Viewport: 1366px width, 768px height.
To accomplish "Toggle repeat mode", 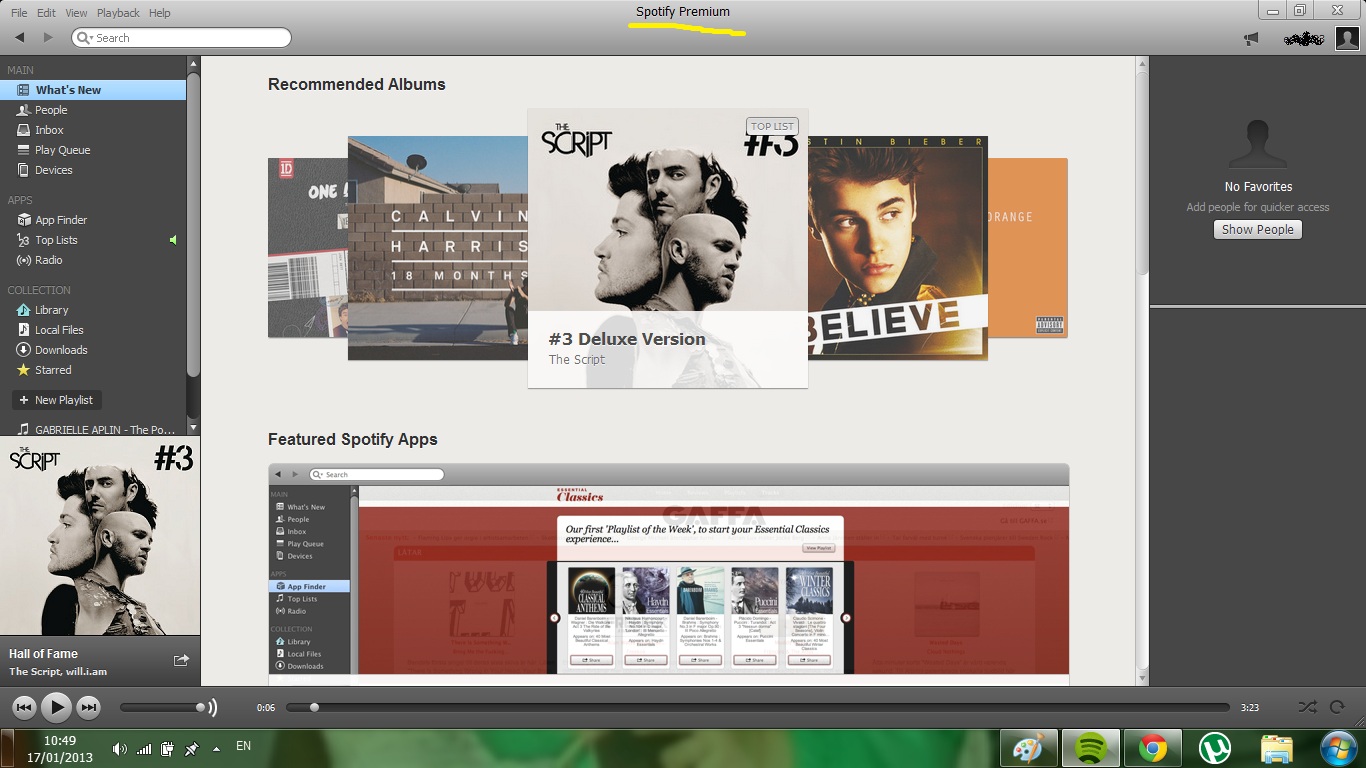I will [x=1337, y=707].
